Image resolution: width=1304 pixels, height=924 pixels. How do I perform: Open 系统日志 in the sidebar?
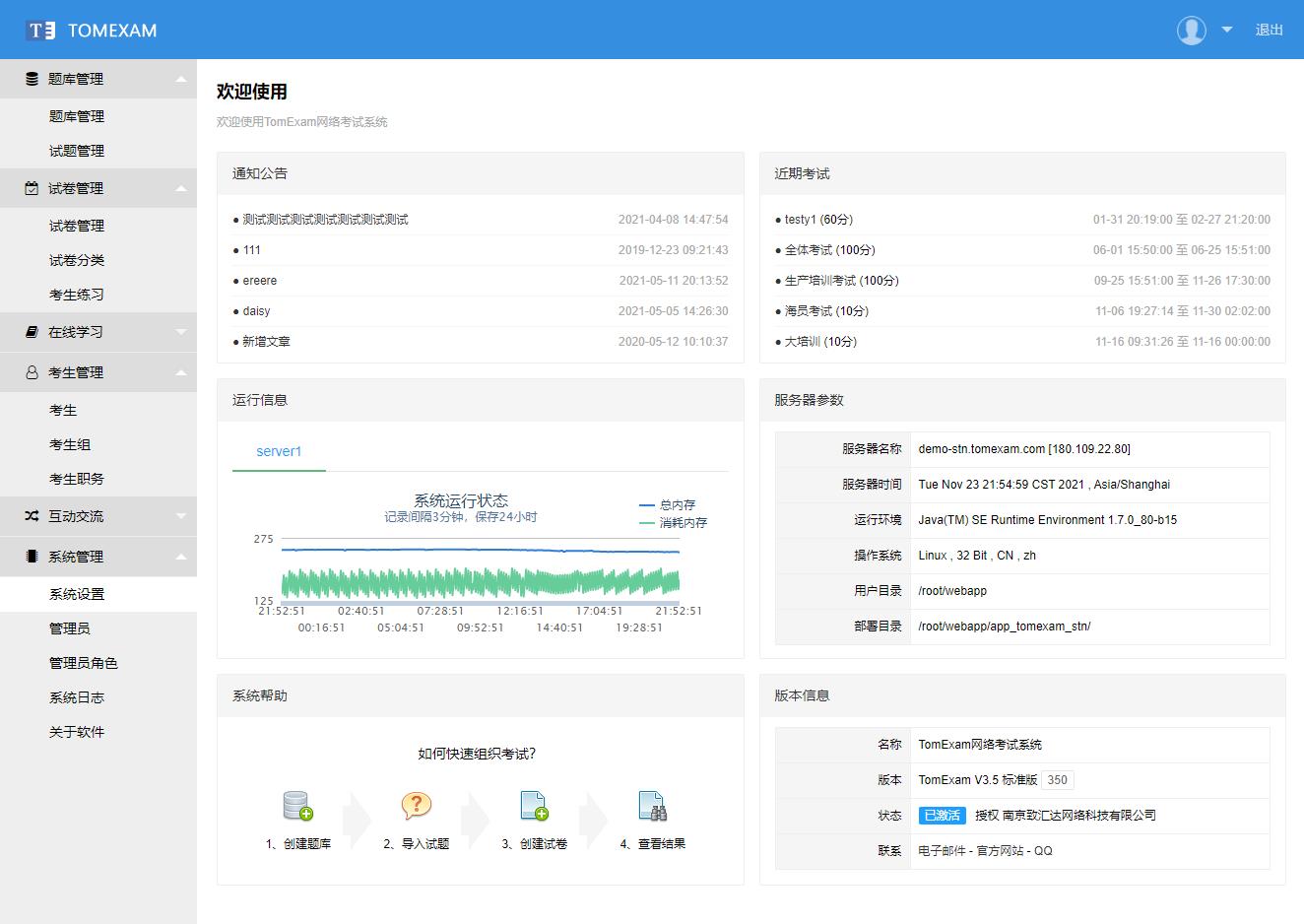(77, 697)
